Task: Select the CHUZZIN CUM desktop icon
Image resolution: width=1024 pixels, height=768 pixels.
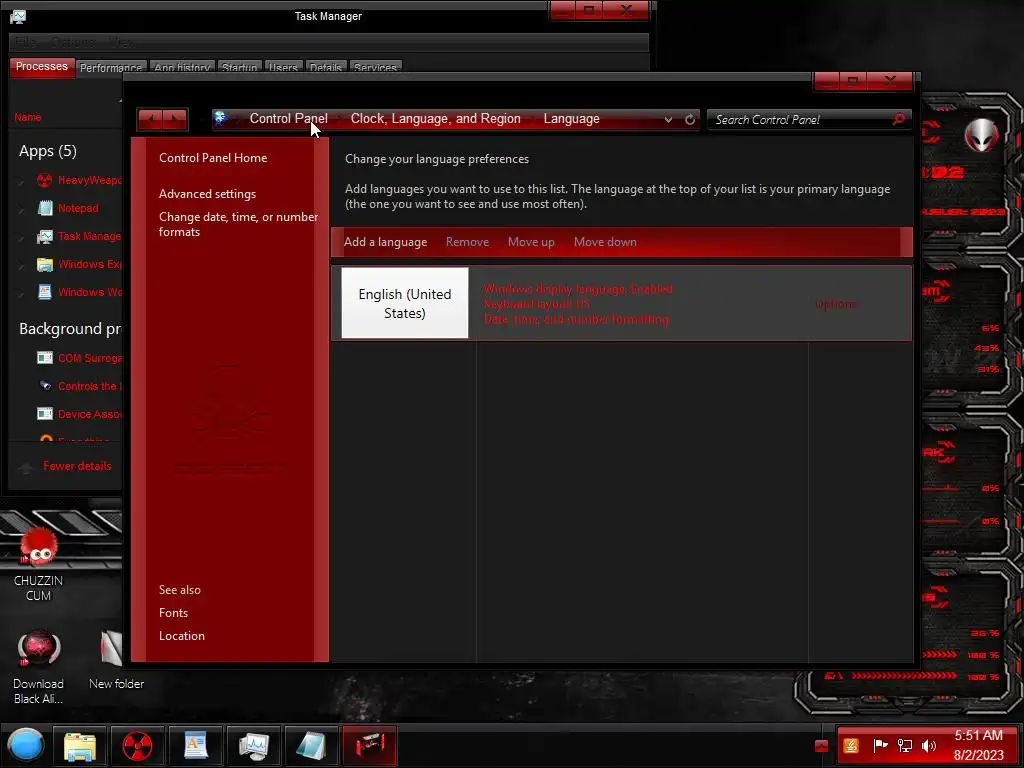Action: click(39, 565)
